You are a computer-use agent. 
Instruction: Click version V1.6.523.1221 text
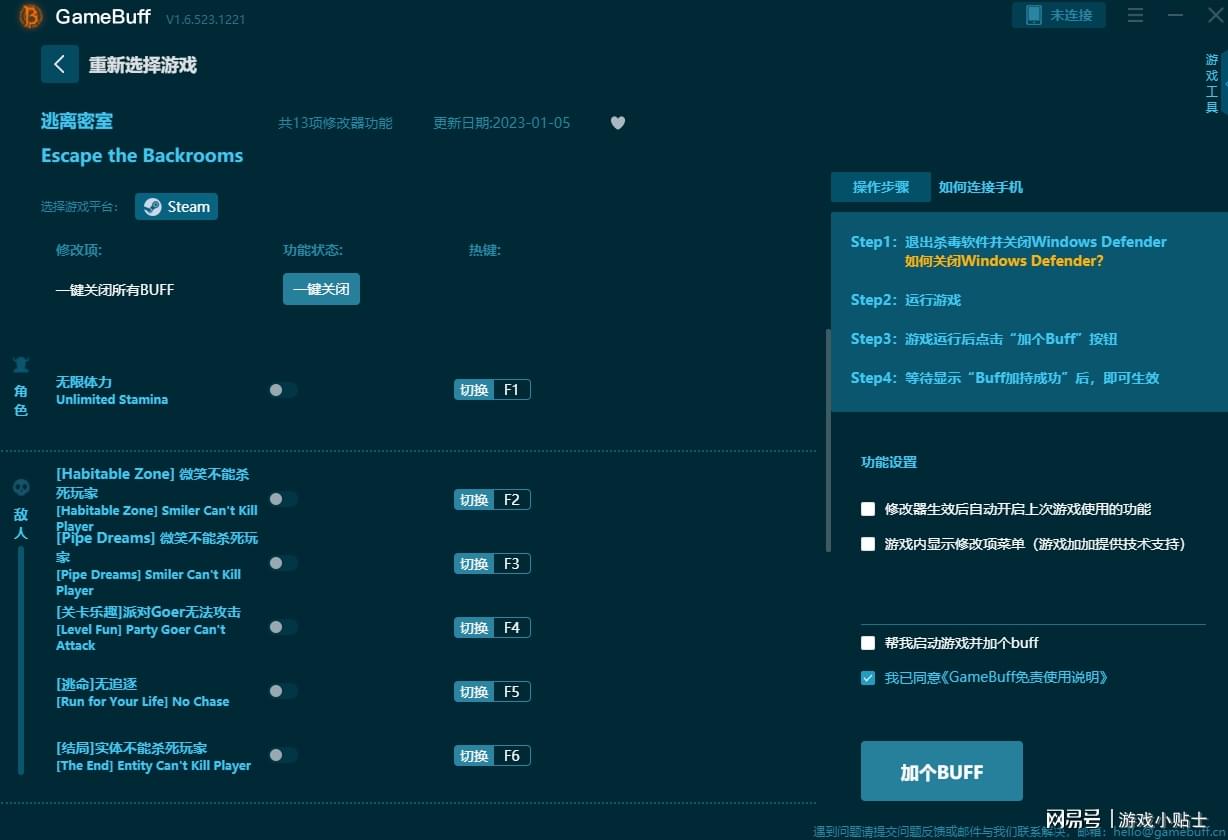205,19
